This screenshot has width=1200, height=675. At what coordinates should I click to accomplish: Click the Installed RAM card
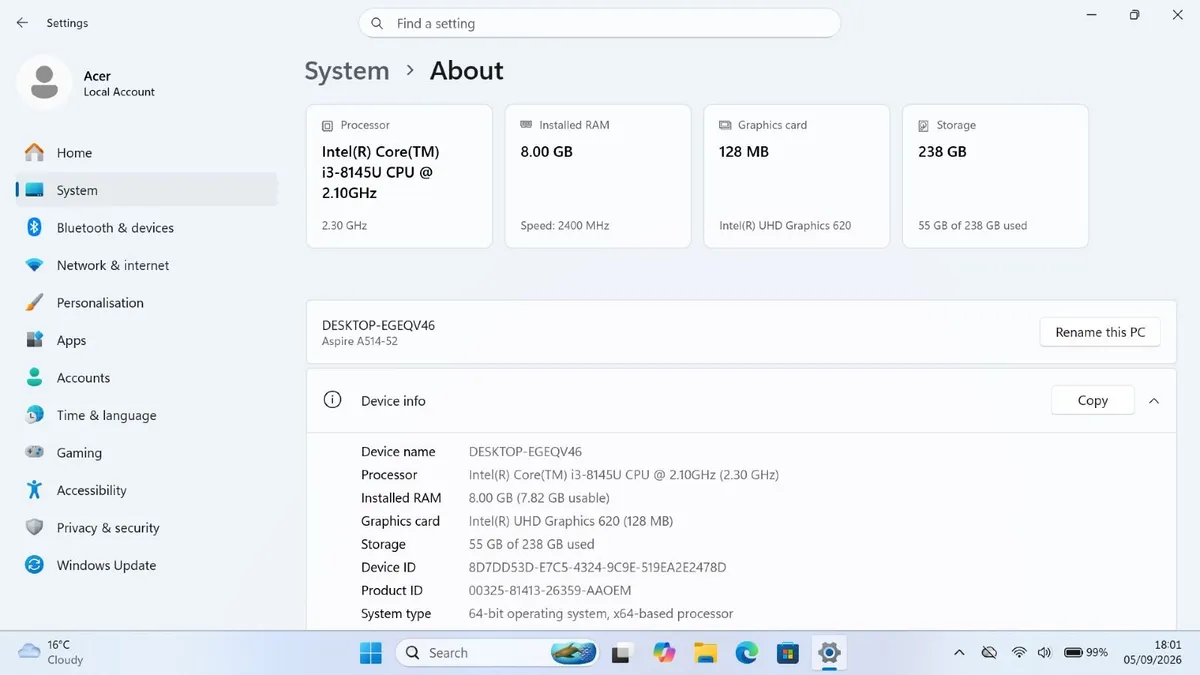point(598,176)
